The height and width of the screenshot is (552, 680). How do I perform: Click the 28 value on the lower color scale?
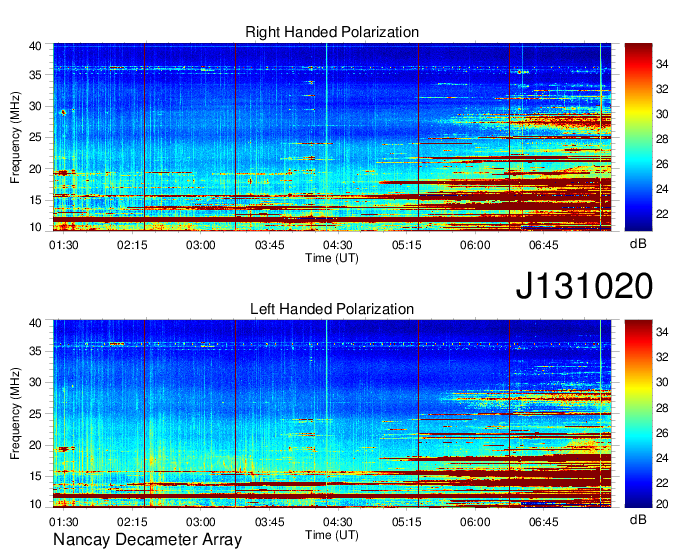click(x=662, y=408)
